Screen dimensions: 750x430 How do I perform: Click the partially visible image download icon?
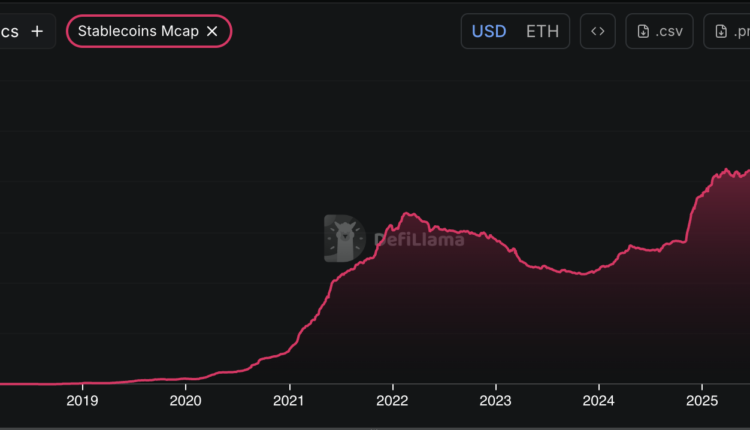click(721, 31)
